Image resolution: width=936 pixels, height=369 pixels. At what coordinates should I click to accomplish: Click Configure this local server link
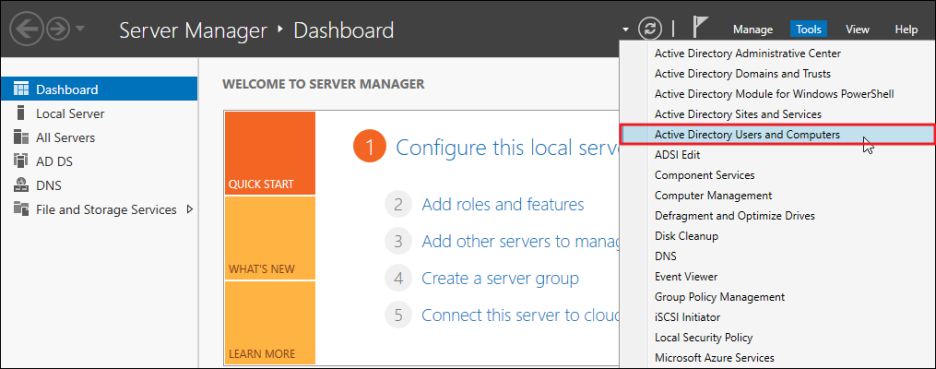pyautogui.click(x=507, y=147)
